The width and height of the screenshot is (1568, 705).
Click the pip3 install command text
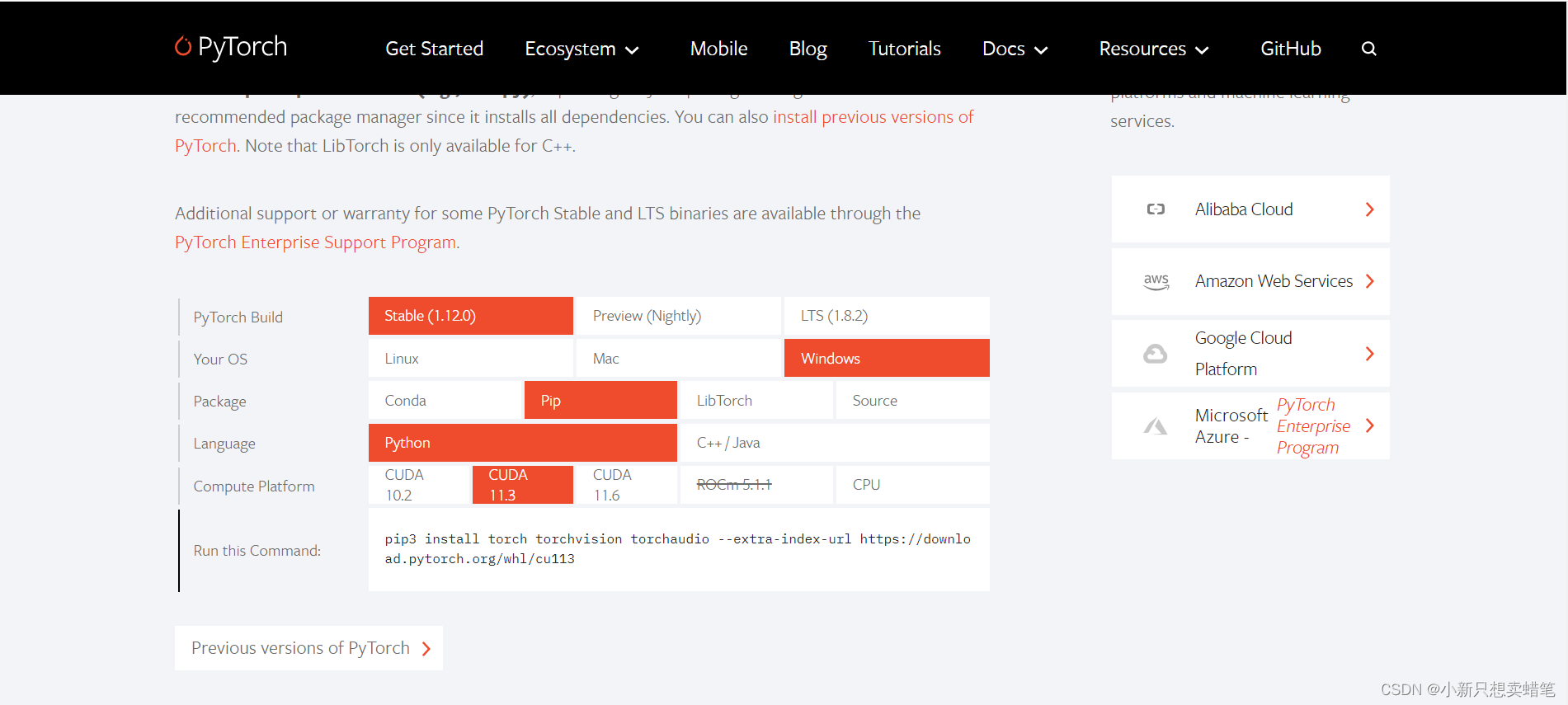(x=677, y=549)
